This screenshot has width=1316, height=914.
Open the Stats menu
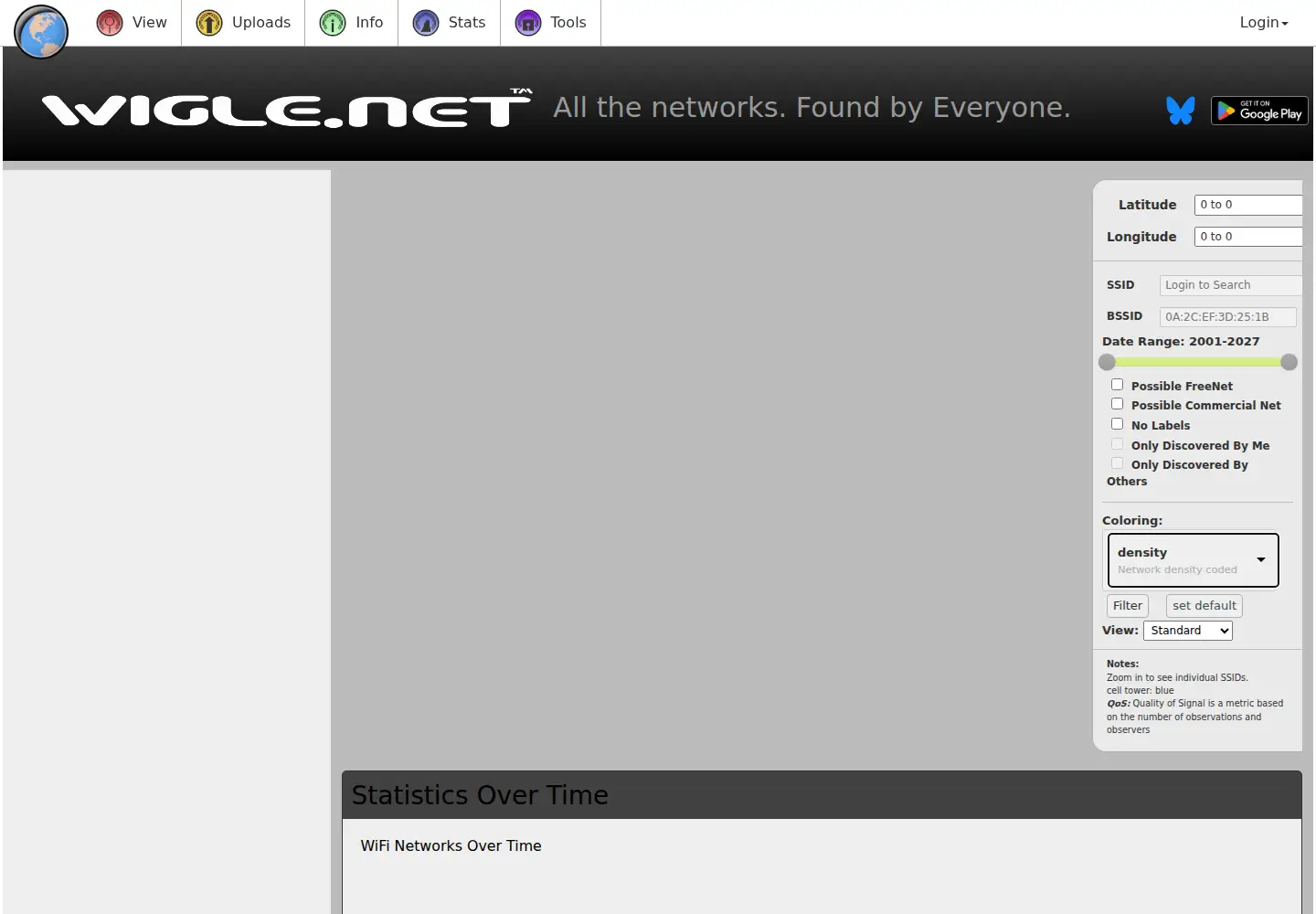tap(449, 23)
